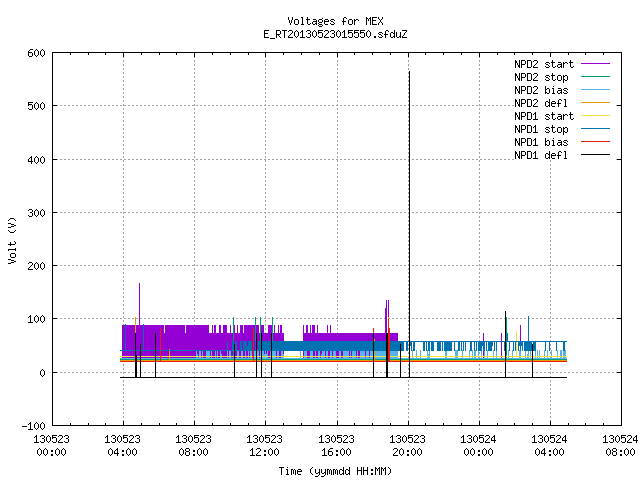Click the x-axis tick '130524 00:00'
Screen dimensions: 640x480
(478, 446)
